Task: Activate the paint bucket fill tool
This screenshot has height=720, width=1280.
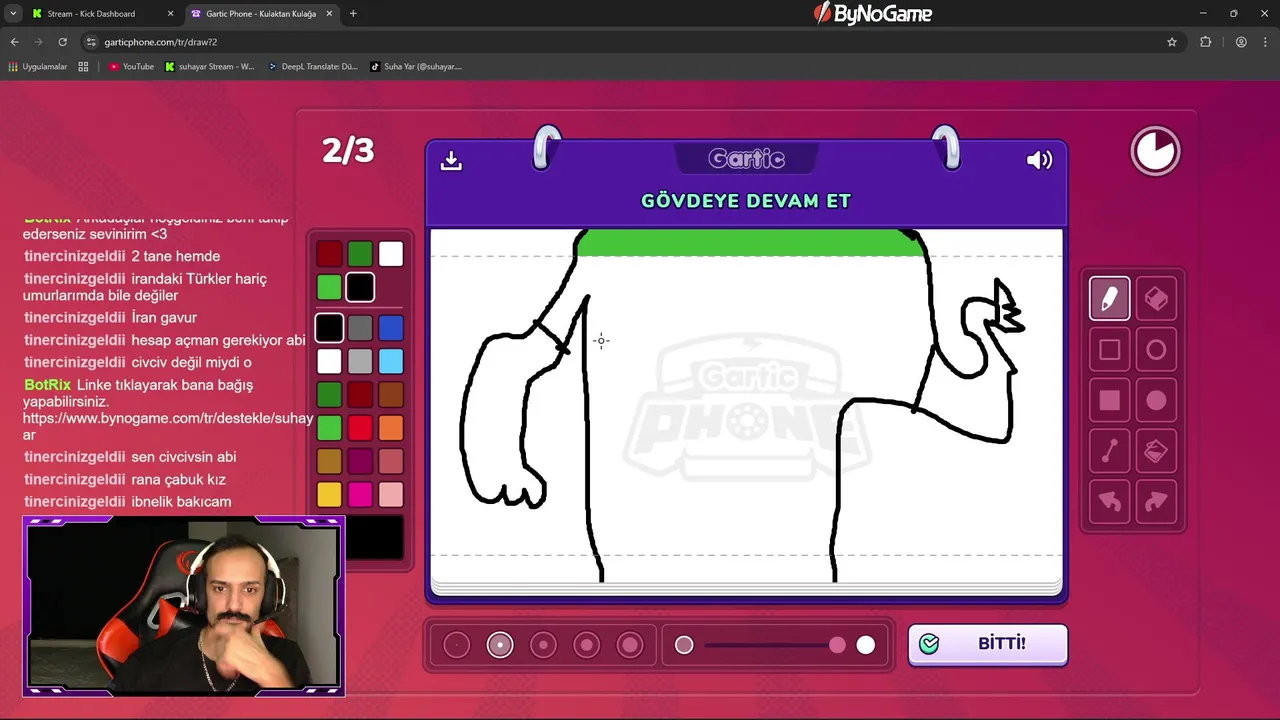Action: [x=1156, y=452]
